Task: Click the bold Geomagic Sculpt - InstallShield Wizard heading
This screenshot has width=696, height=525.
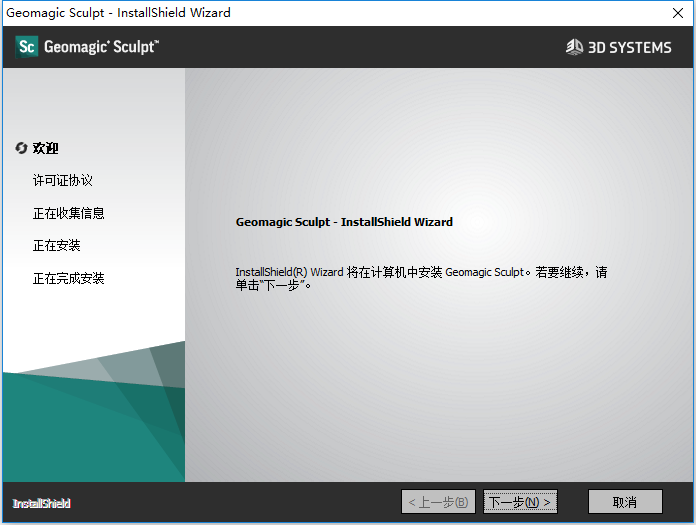Action: pyautogui.click(x=344, y=222)
